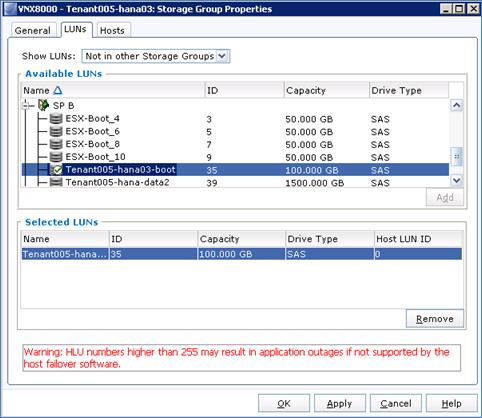
Task: Click the Remove button
Action: (x=435, y=319)
